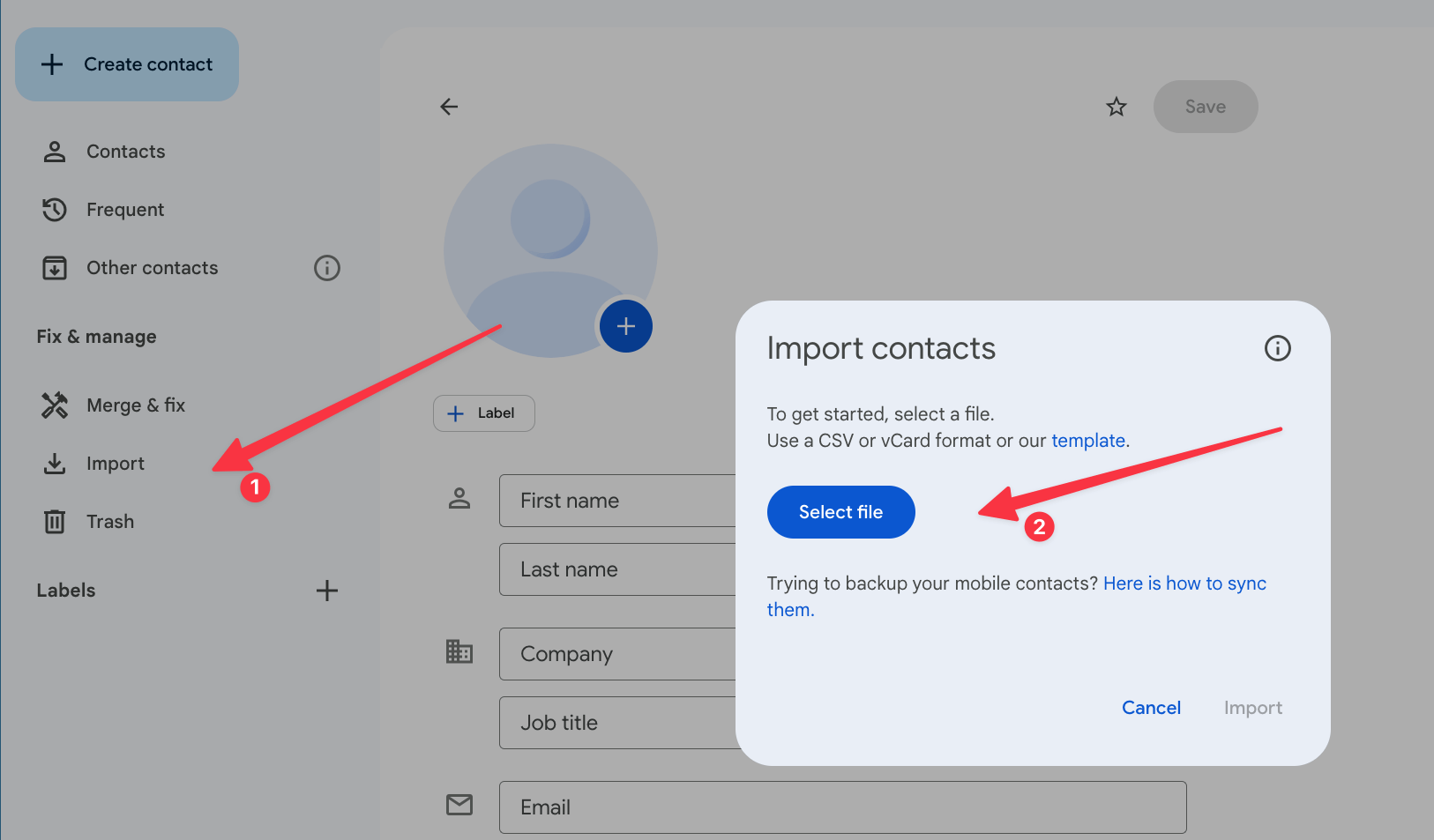This screenshot has height=840, width=1434.
Task: Click the First name field
Action: click(x=617, y=501)
